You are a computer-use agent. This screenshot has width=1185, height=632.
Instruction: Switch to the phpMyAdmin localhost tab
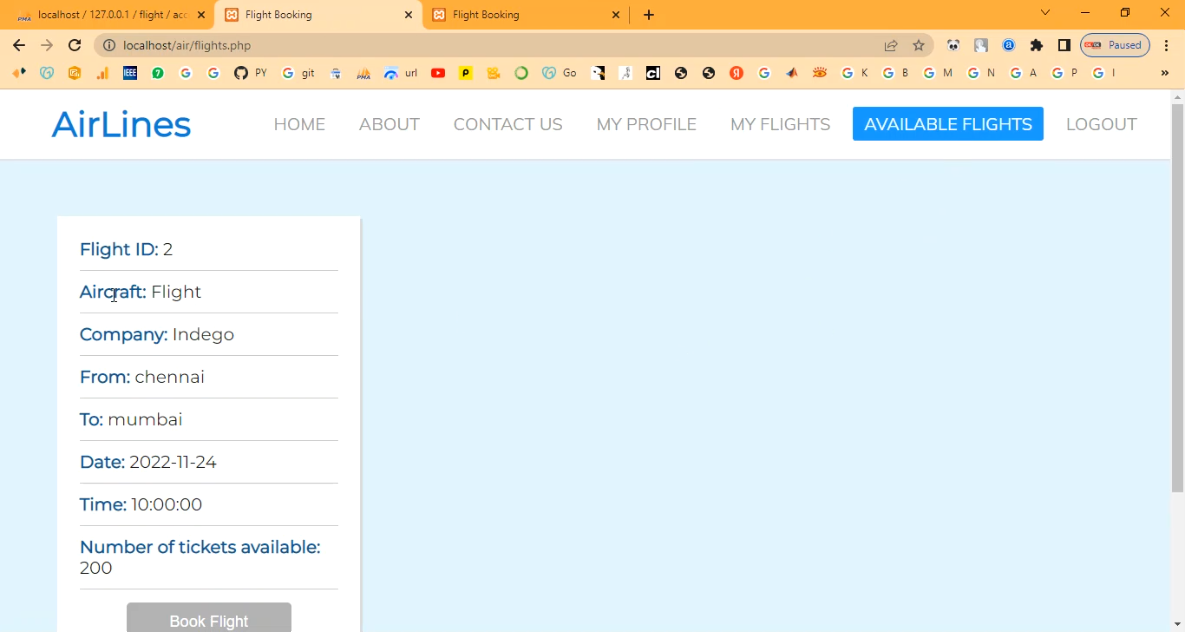click(x=110, y=15)
